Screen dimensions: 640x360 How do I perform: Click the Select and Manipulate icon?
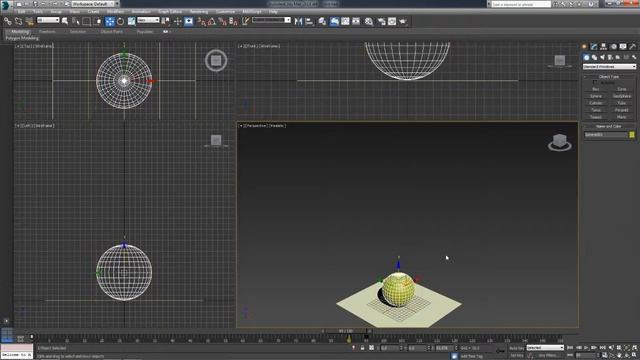[x=178, y=21]
